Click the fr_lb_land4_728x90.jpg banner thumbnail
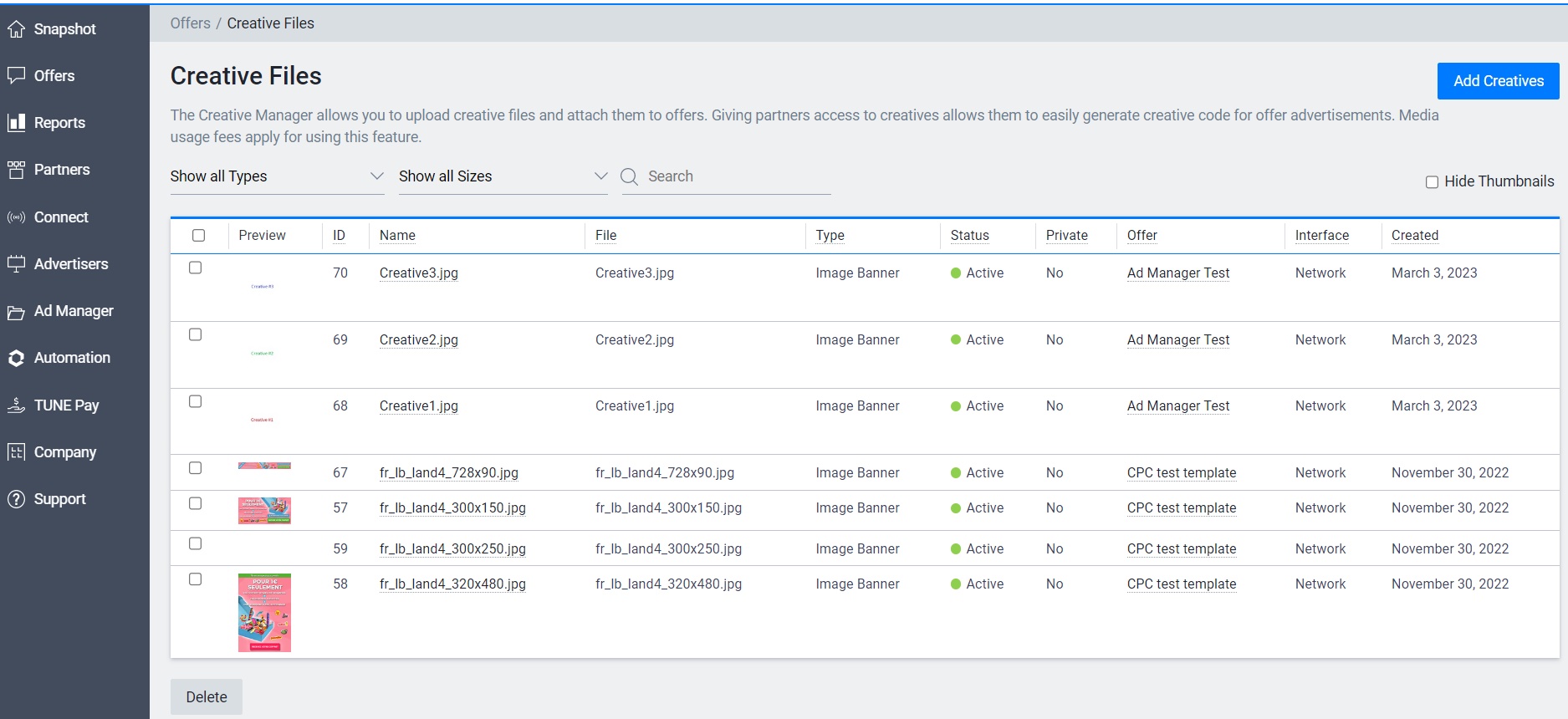Image resolution: width=1568 pixels, height=719 pixels. [264, 466]
